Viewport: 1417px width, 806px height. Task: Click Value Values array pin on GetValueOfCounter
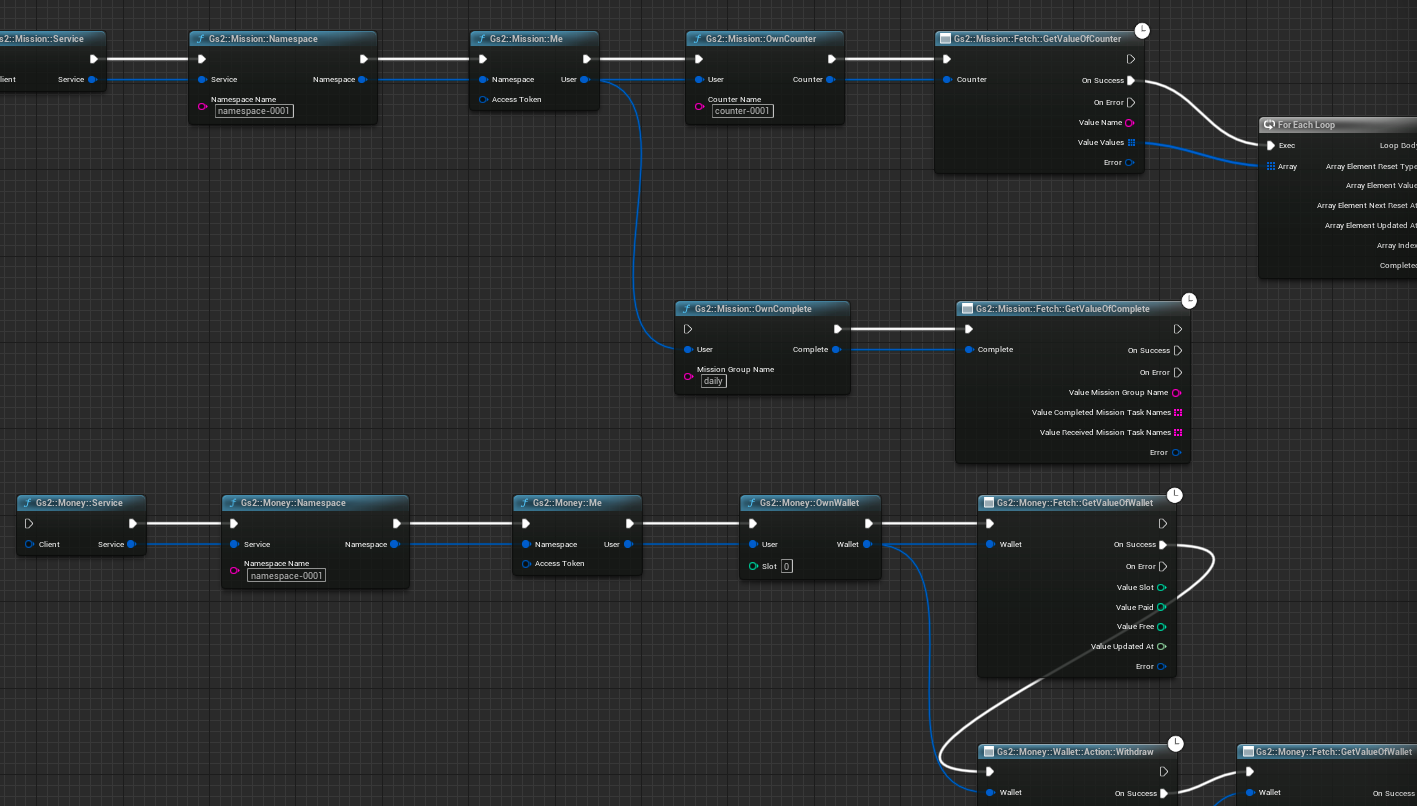point(1131,142)
